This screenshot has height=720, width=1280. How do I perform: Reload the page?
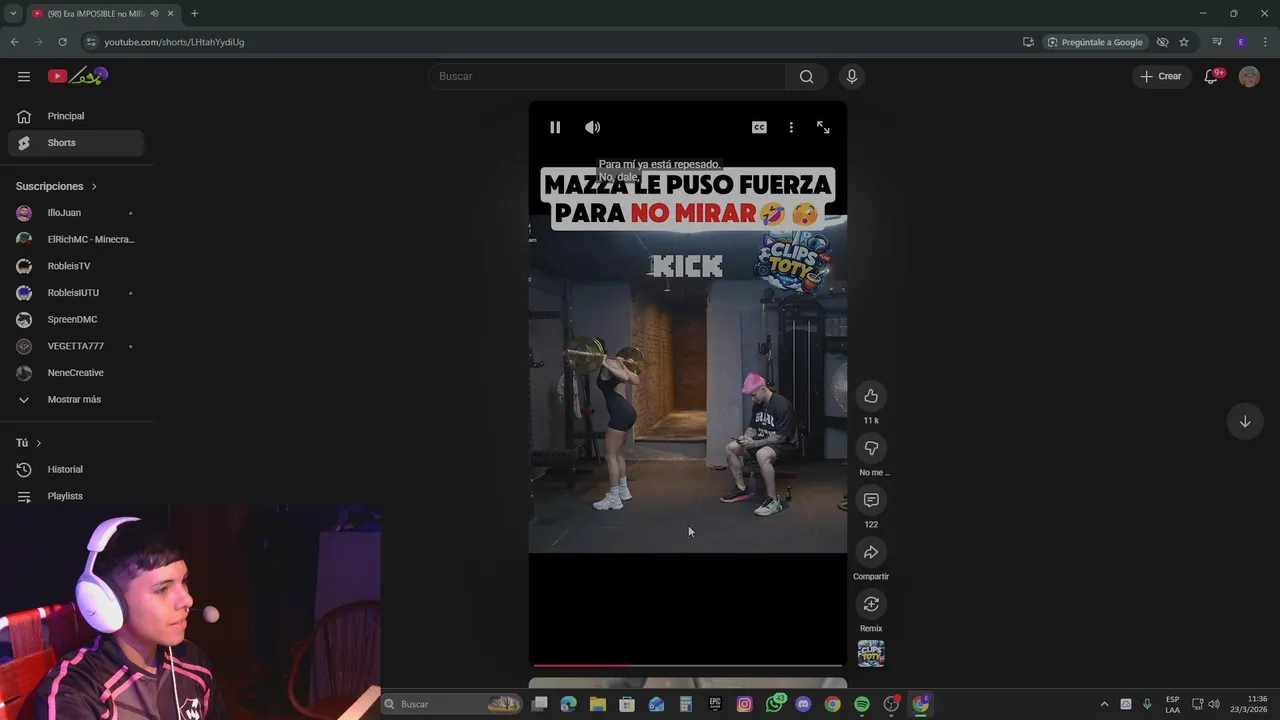[x=62, y=42]
